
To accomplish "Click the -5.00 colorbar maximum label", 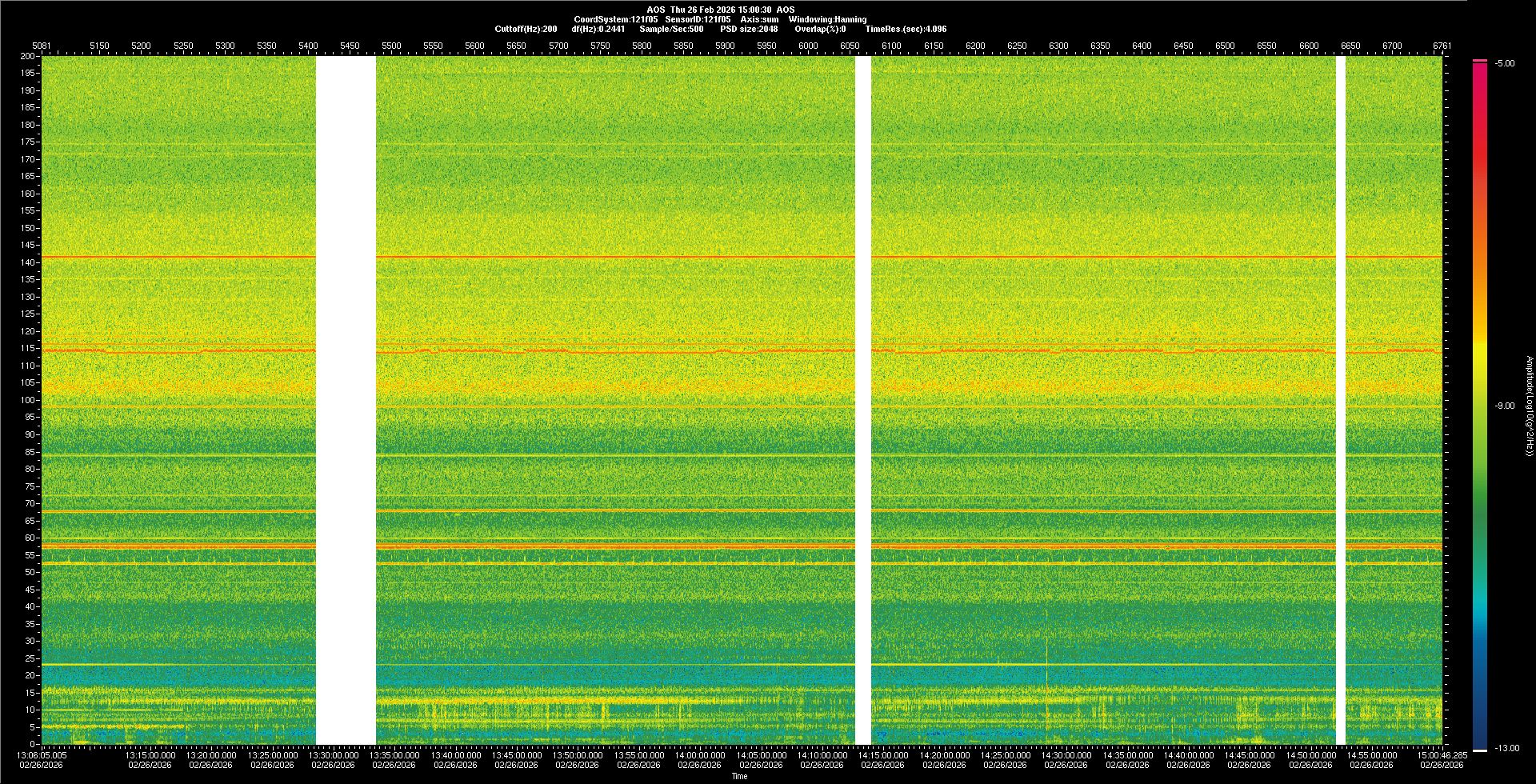I will pos(1504,64).
